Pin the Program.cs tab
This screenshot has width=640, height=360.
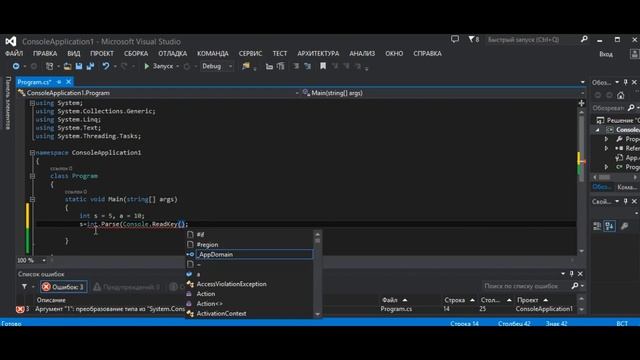(x=59, y=82)
